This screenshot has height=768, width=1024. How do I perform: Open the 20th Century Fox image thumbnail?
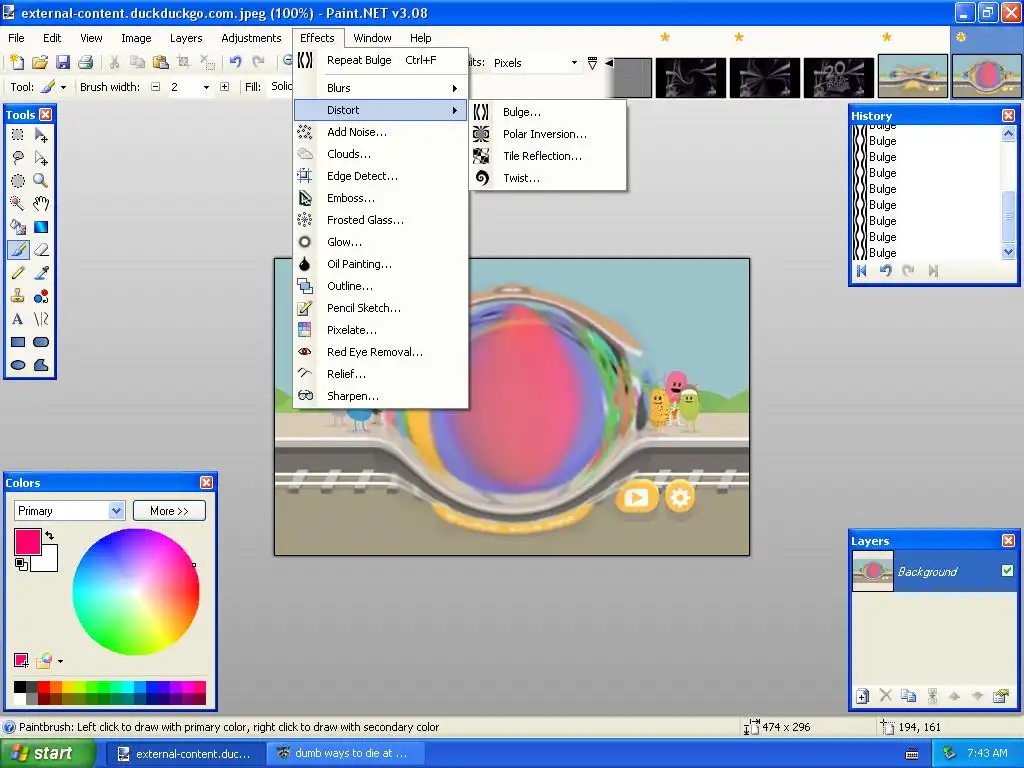[839, 78]
